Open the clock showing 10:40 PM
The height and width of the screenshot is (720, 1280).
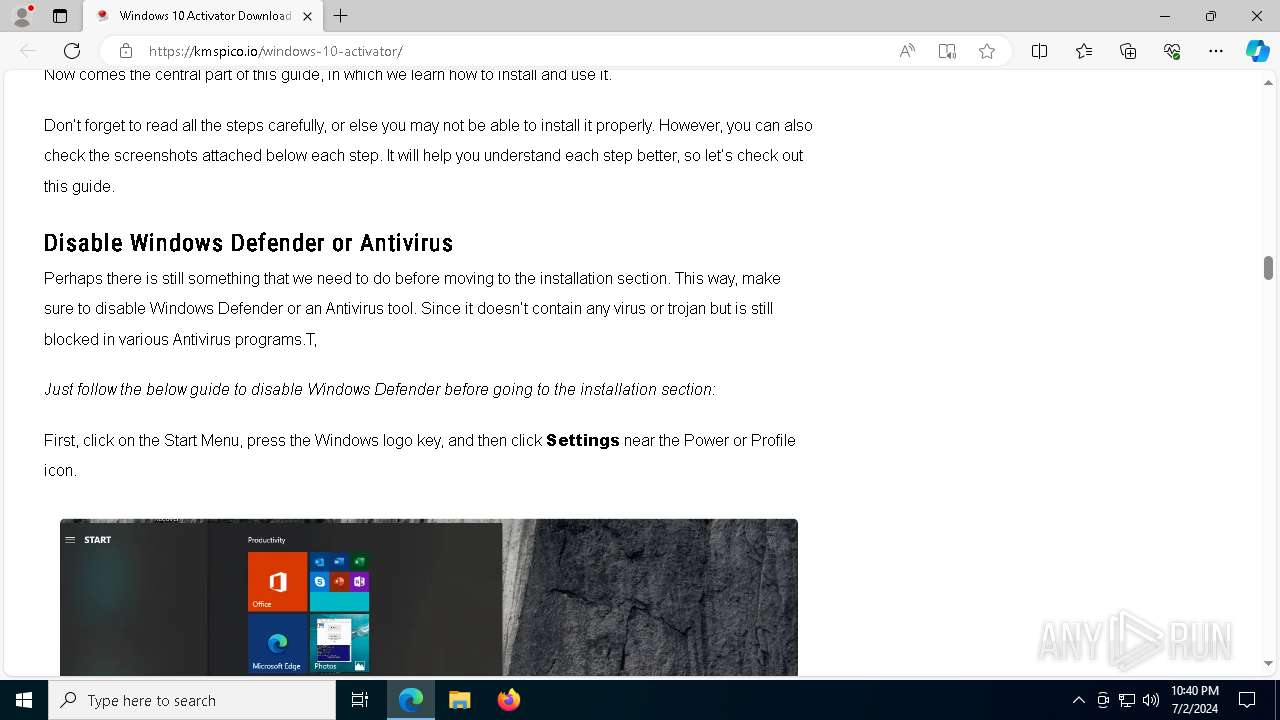pyautogui.click(x=1195, y=700)
